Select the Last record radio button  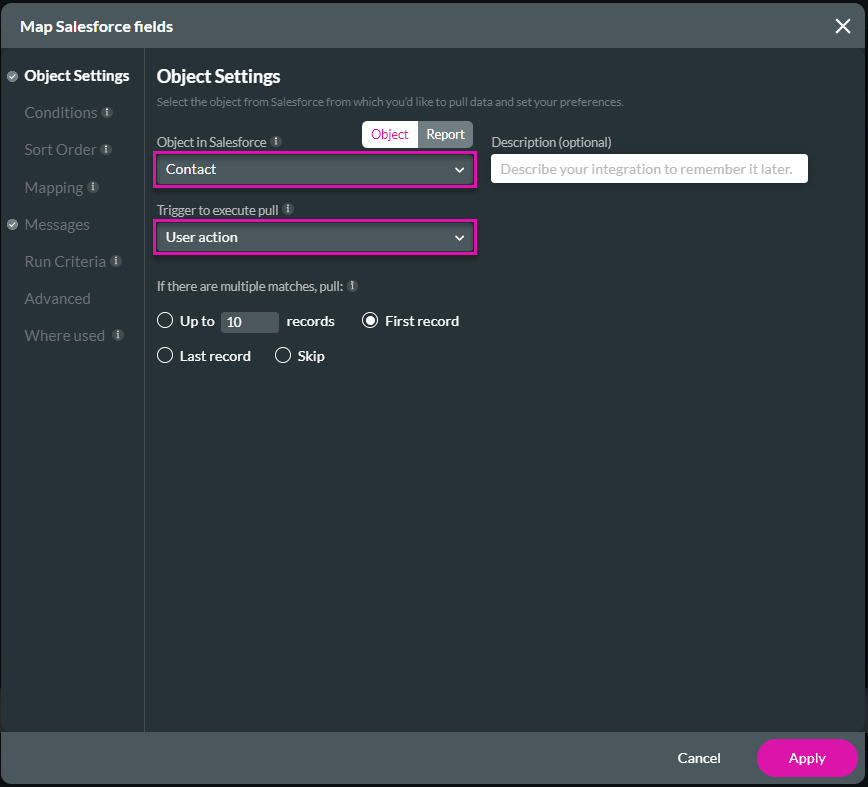[165, 356]
